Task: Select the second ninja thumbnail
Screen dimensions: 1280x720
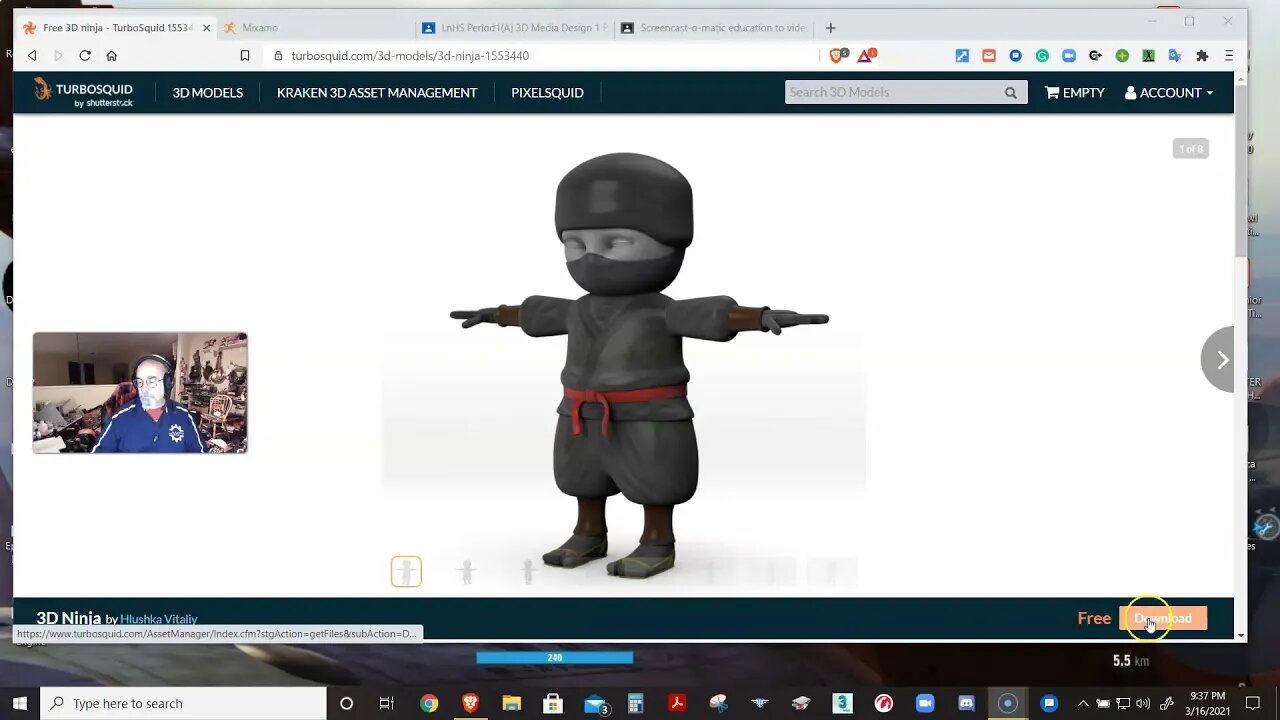Action: click(466, 571)
